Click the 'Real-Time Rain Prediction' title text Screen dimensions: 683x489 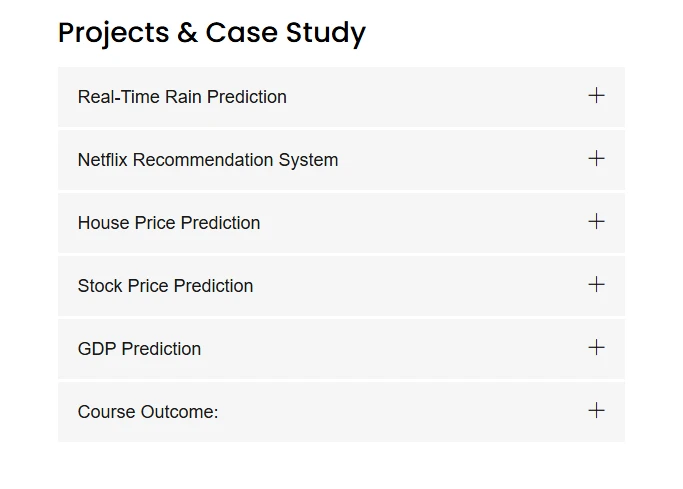pyautogui.click(x=182, y=97)
